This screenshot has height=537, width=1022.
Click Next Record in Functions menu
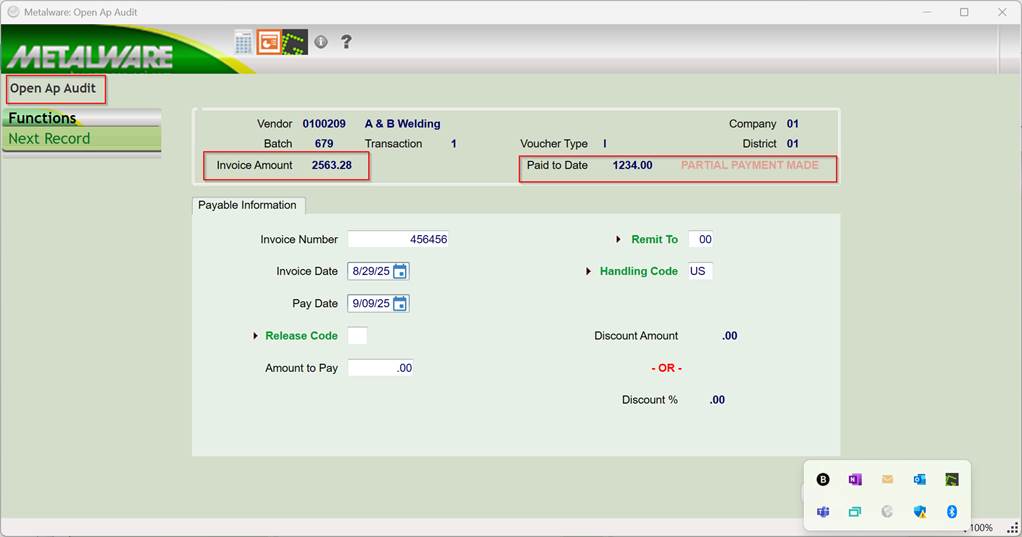click(x=81, y=138)
